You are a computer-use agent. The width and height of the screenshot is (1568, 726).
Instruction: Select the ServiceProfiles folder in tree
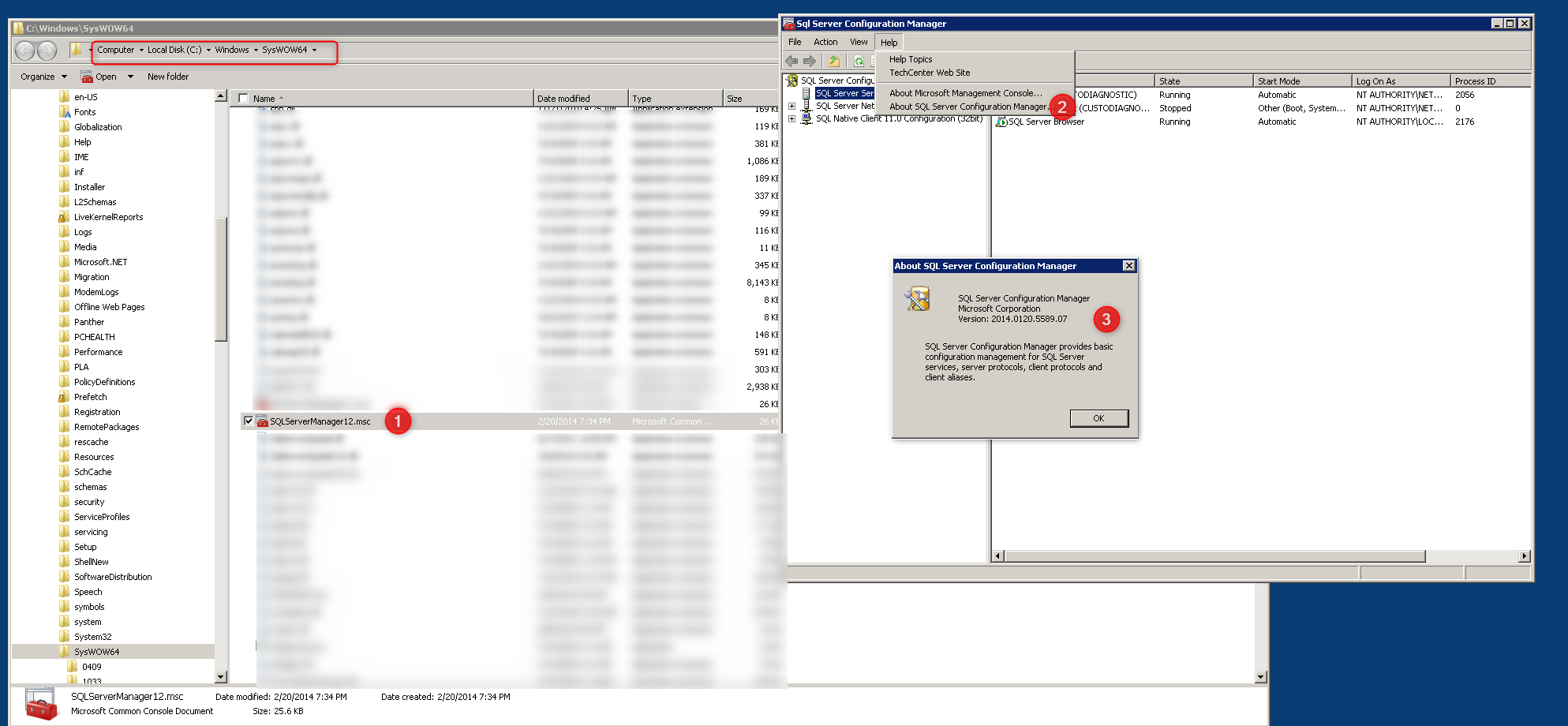102,517
